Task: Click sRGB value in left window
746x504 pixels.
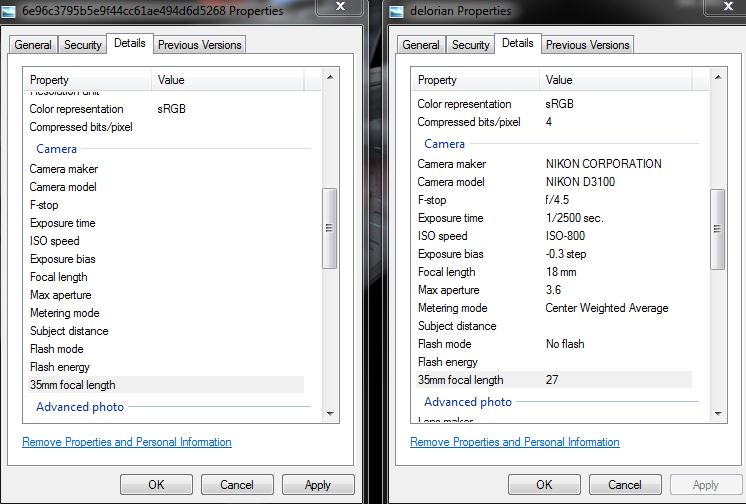Action: pos(172,109)
